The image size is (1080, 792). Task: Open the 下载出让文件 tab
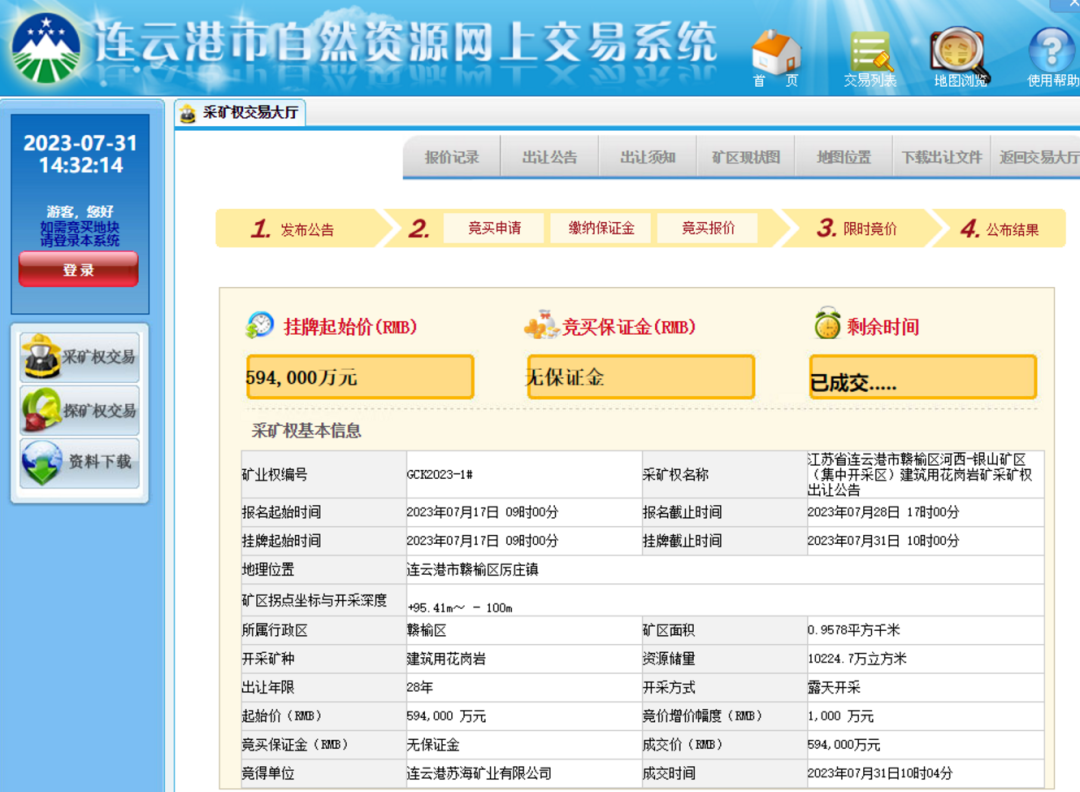tap(941, 157)
